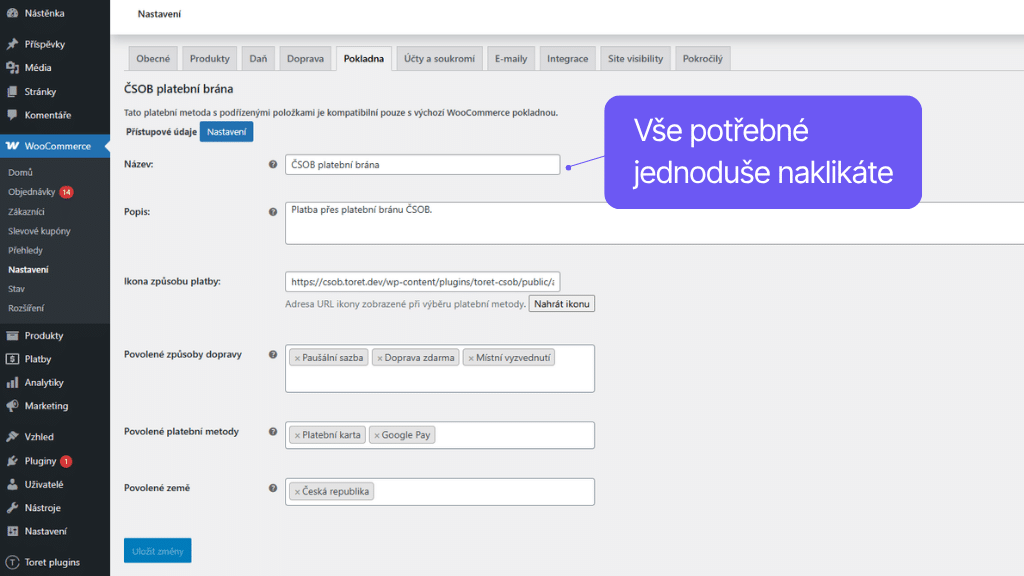This screenshot has width=1024, height=576.
Task: Click the Nástroje wrench icon
Action: (12, 507)
